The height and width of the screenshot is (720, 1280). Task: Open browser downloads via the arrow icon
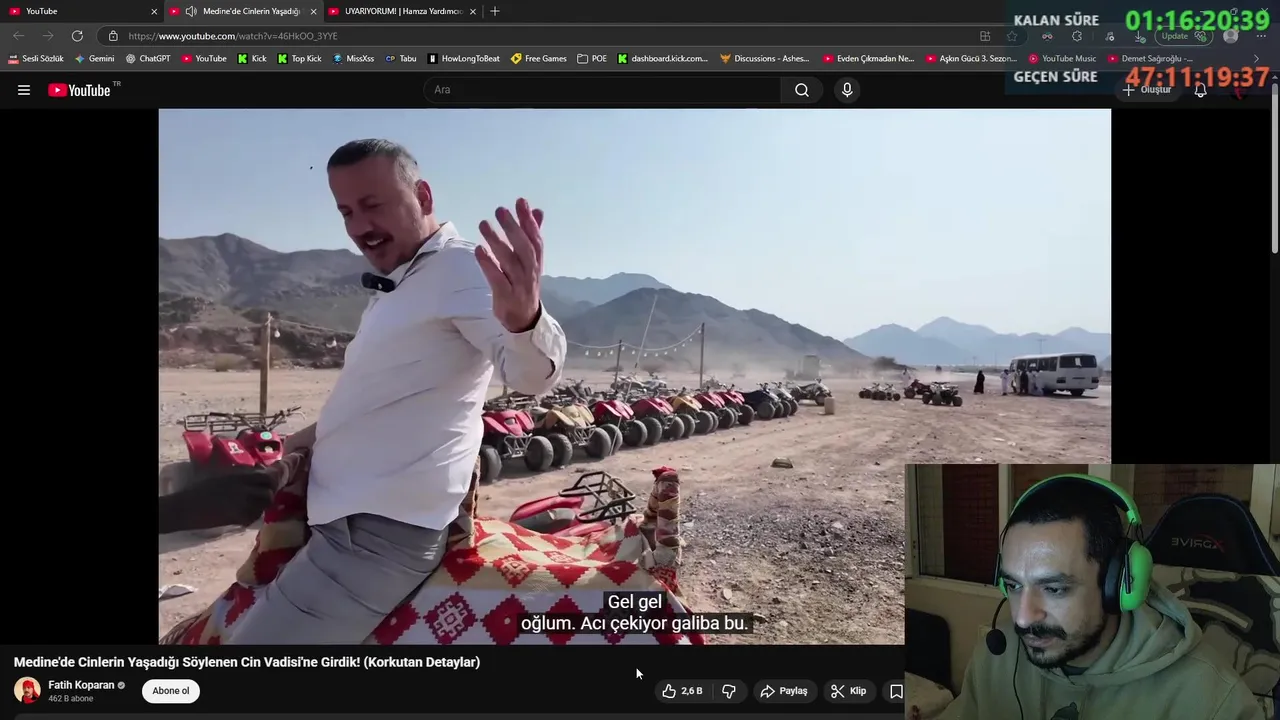[1139, 36]
